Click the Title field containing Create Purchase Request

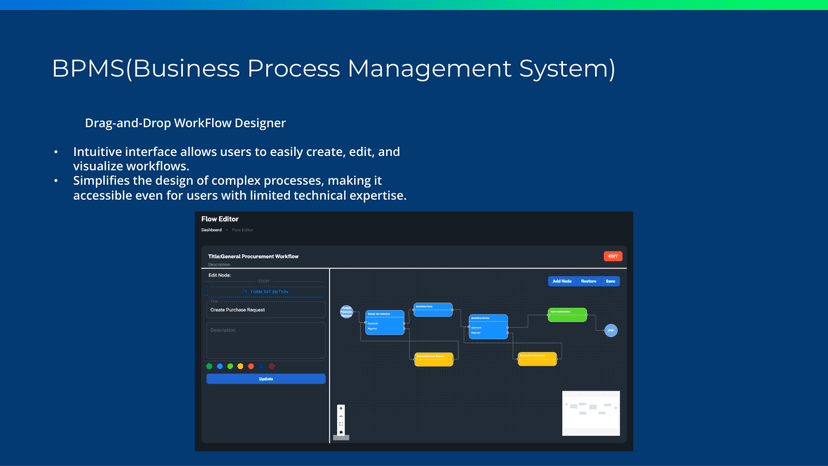[x=266, y=310]
